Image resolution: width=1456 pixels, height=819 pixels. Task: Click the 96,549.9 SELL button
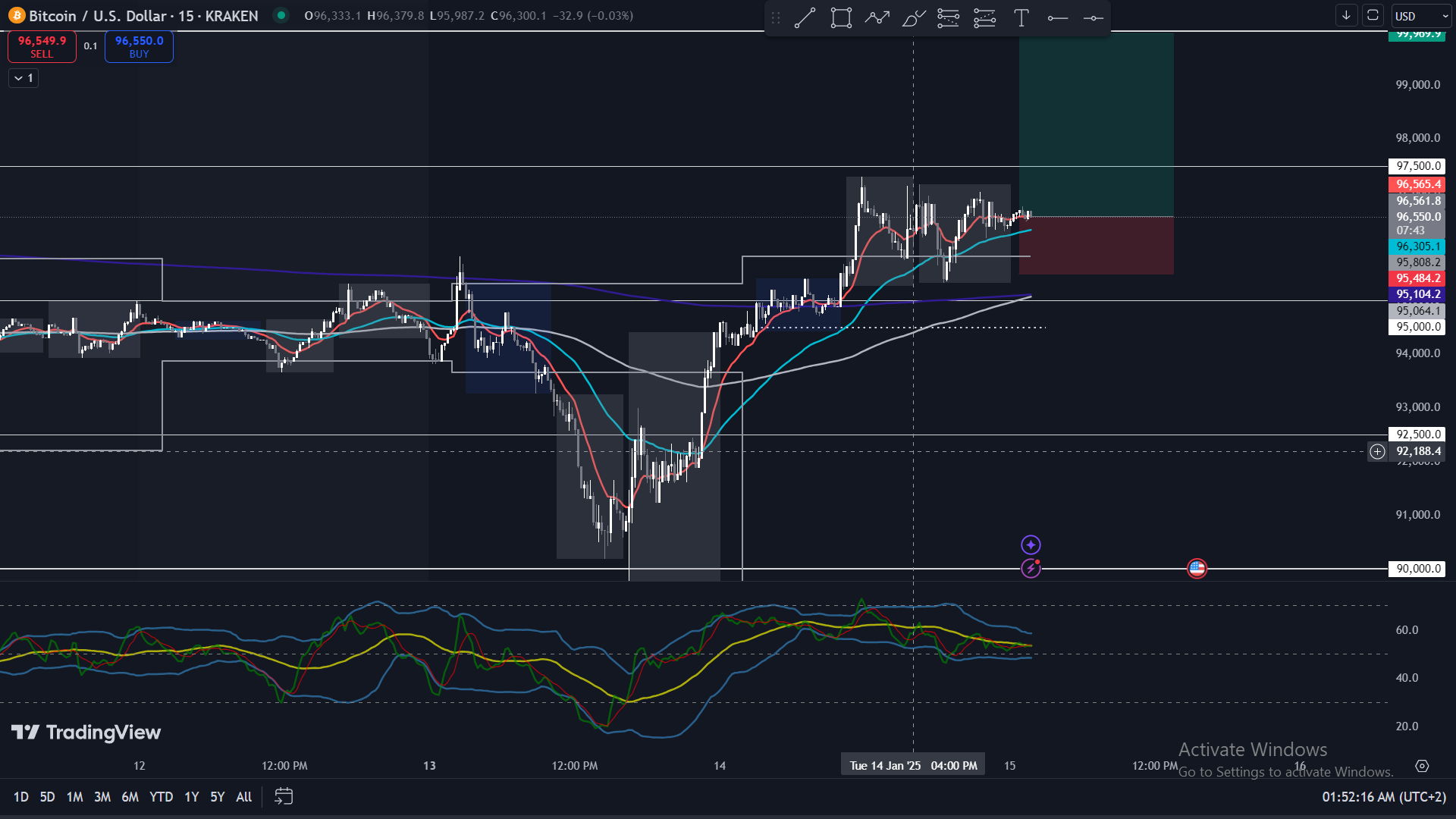coord(42,46)
